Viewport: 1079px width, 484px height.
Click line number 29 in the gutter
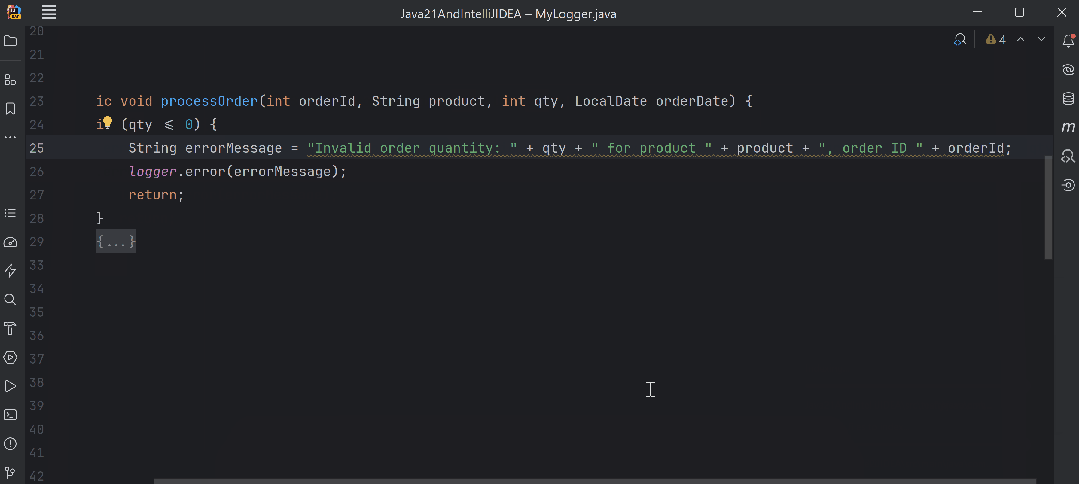(x=37, y=242)
